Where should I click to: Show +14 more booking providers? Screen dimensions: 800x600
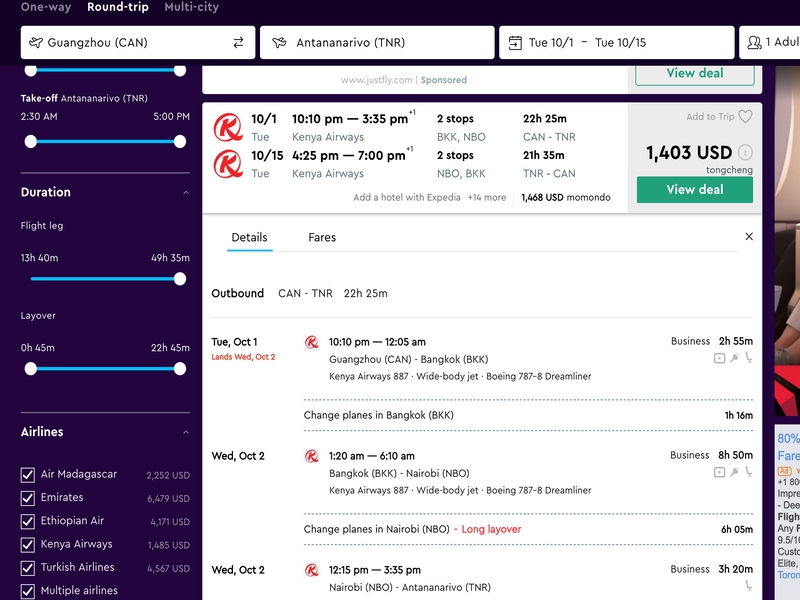pyautogui.click(x=487, y=197)
